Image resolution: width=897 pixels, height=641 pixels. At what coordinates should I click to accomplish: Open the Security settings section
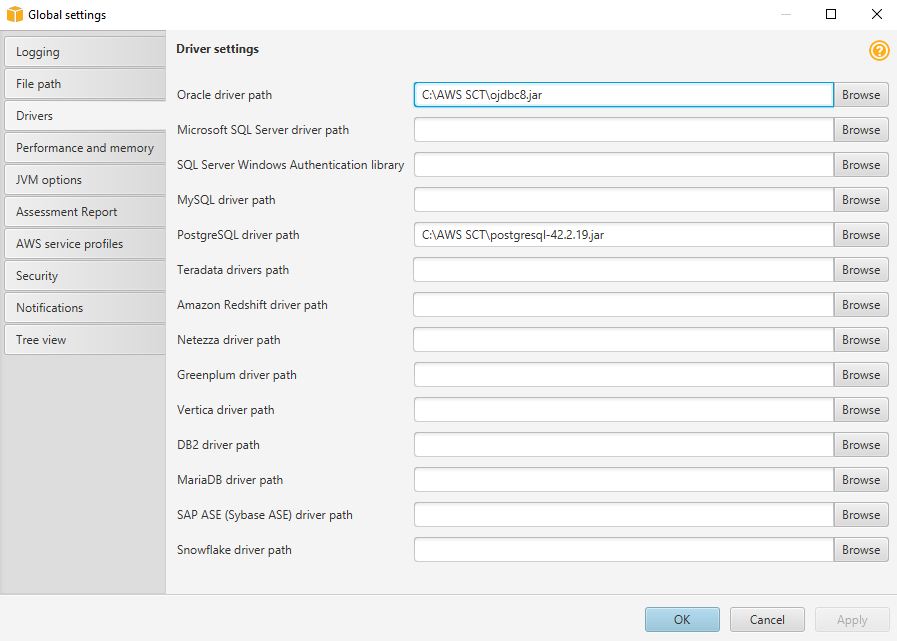point(84,275)
